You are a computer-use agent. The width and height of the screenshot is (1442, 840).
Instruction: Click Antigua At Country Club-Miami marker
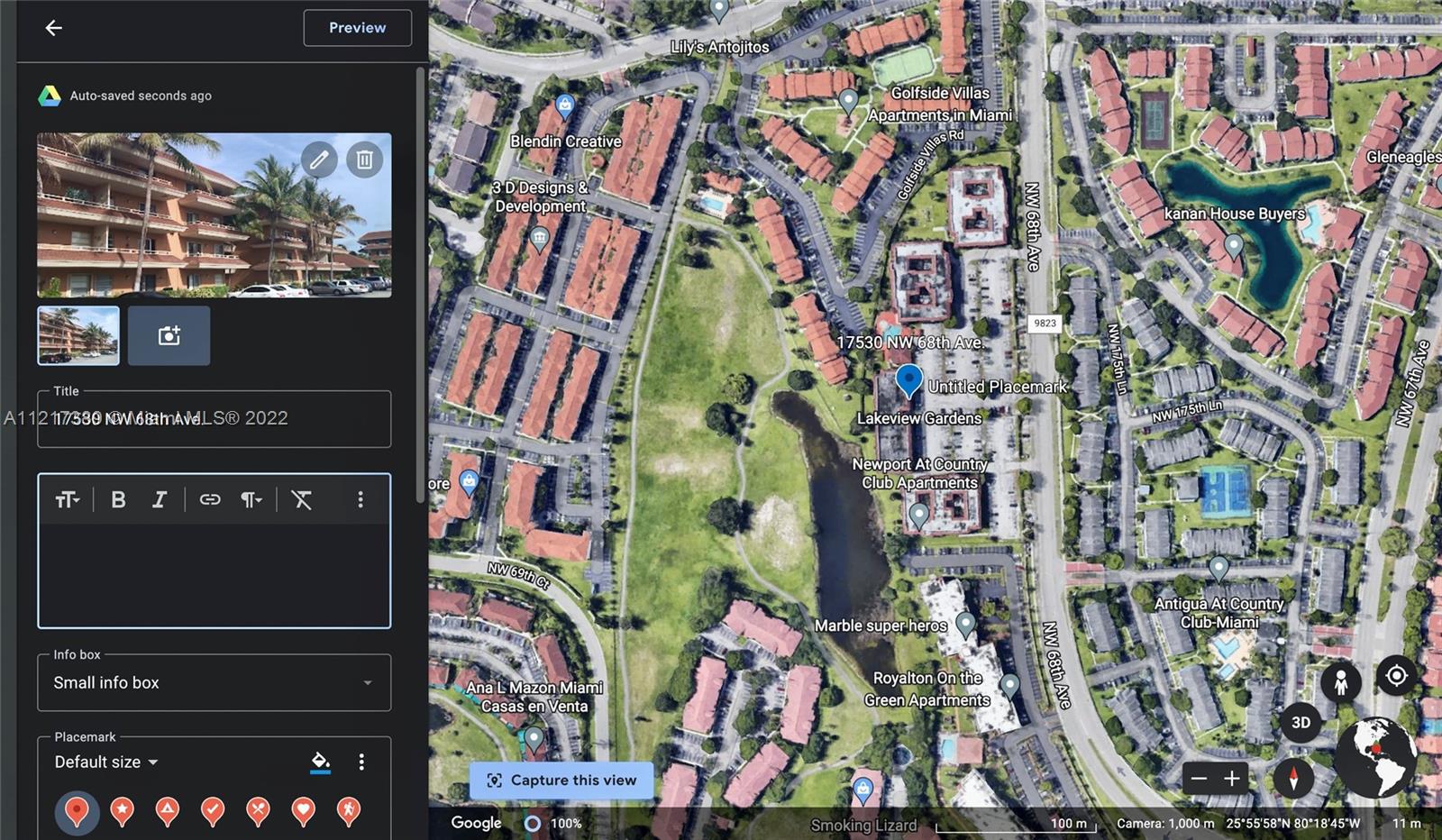[1218, 569]
